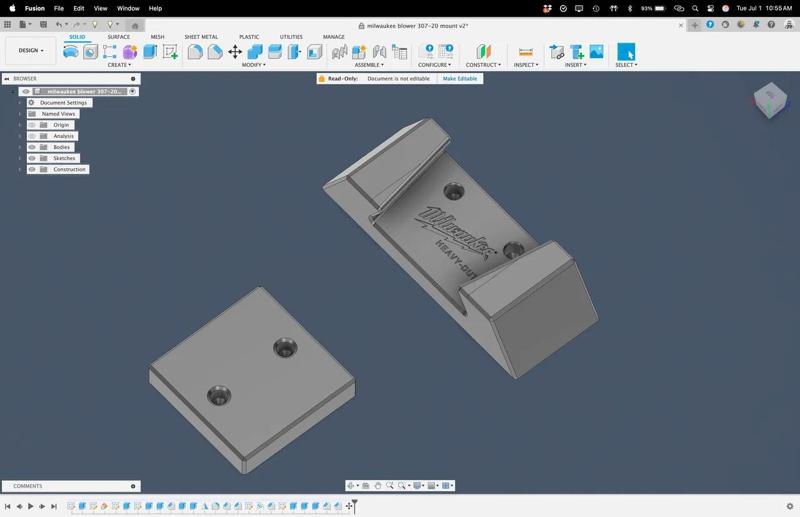
Task: Click the Make Editable link
Action: tap(460, 78)
